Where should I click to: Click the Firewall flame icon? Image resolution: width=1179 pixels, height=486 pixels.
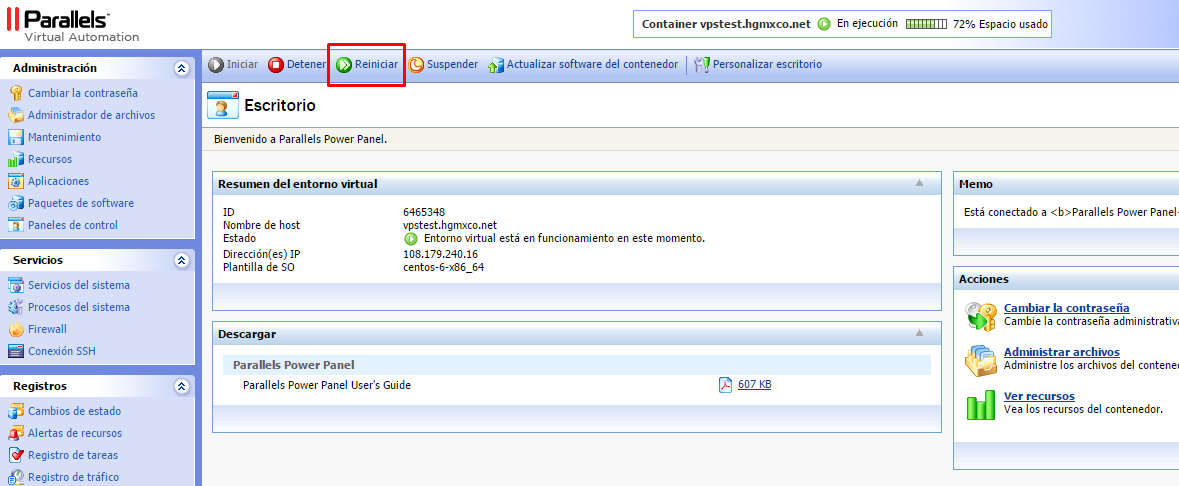click(x=16, y=329)
